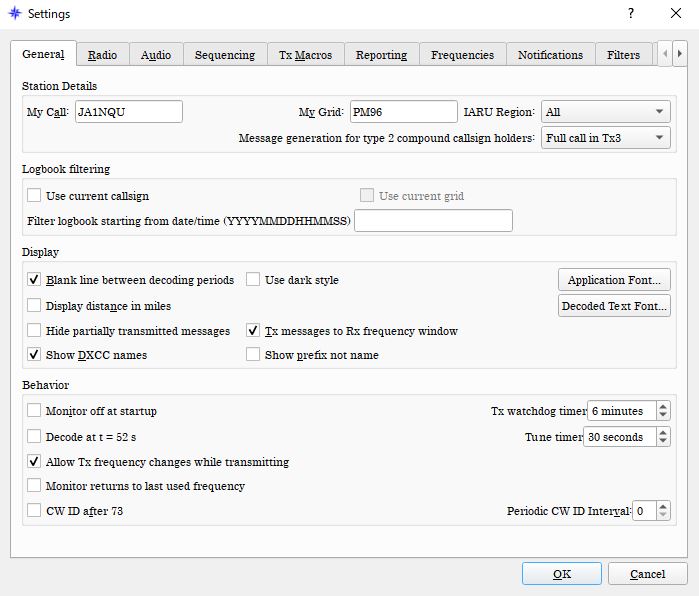Switch to the Radio tab

pos(102,55)
